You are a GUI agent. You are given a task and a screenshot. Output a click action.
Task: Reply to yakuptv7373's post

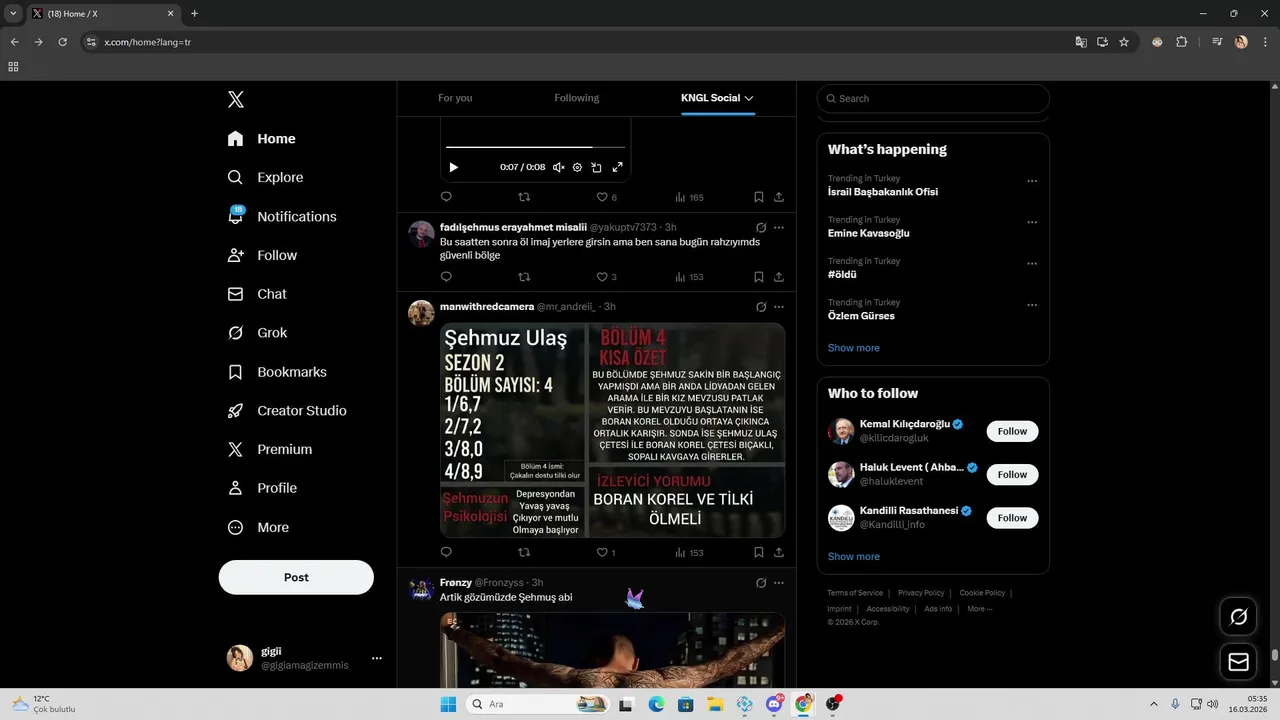tap(446, 277)
